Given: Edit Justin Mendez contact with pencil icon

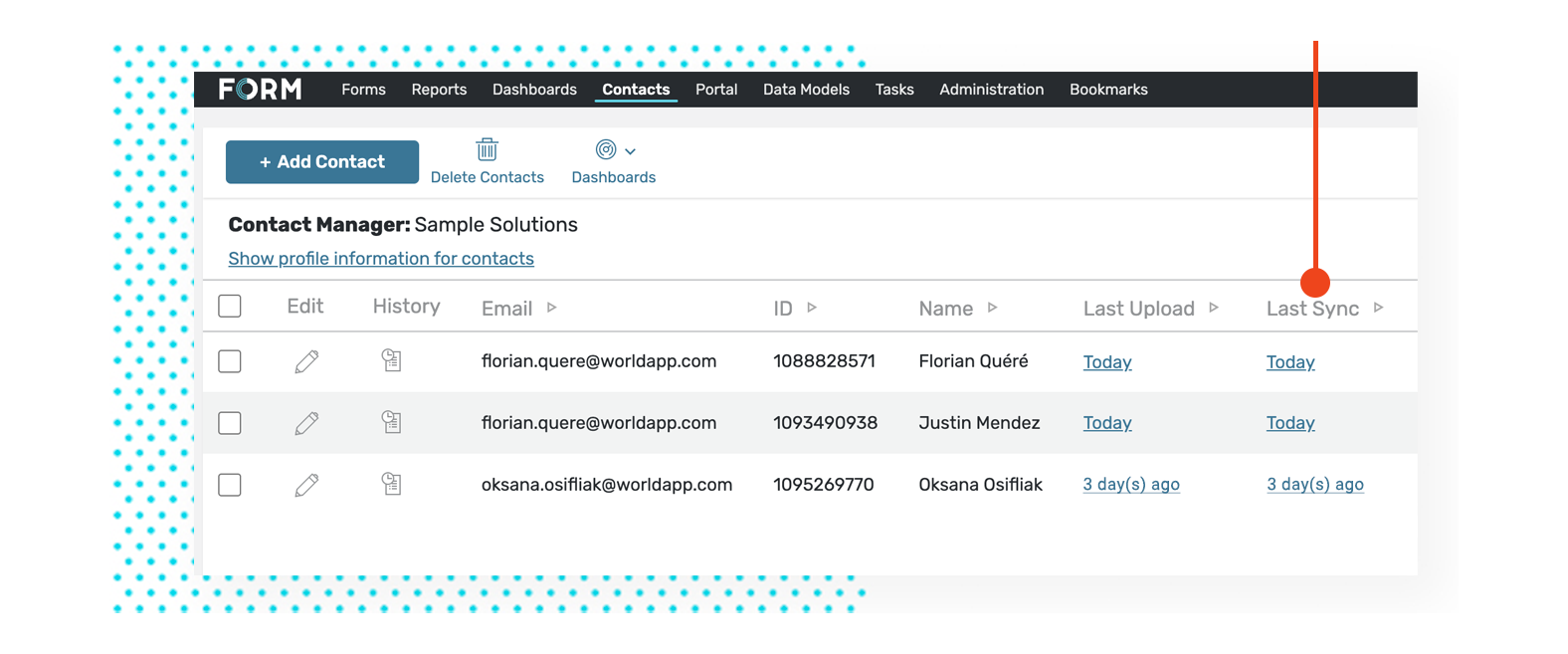Looking at the screenshot, I should [306, 423].
